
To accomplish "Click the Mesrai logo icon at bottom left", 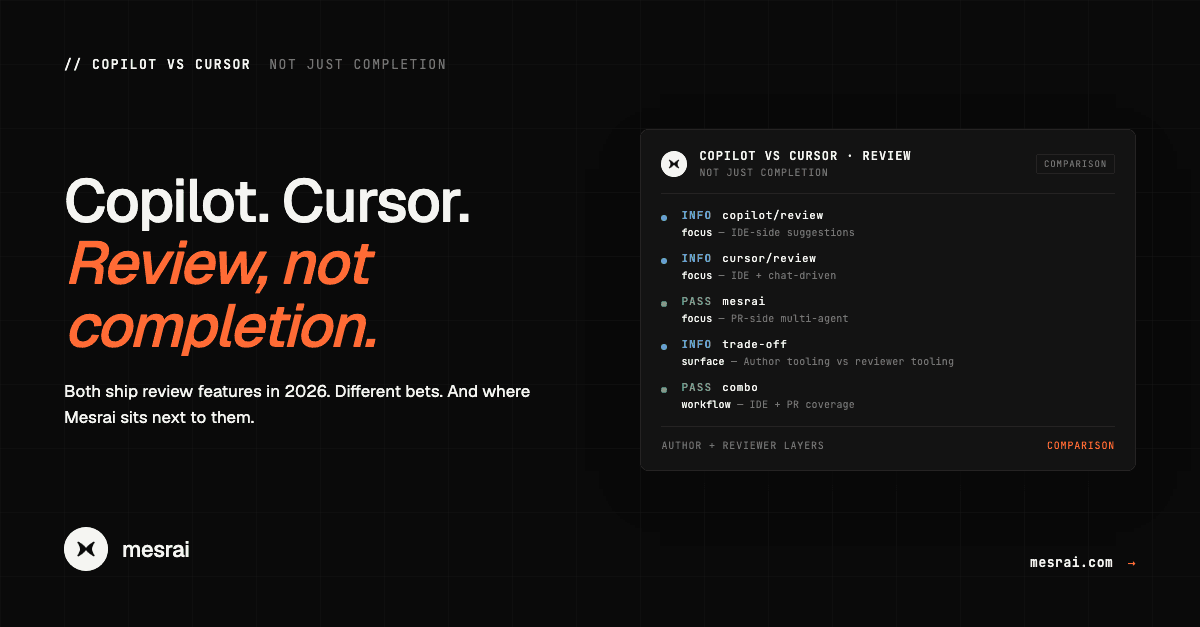I will click(86, 549).
